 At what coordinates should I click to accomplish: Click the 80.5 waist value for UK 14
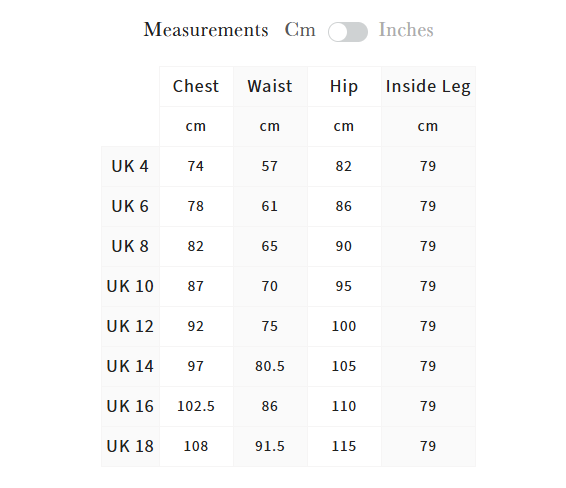tap(270, 366)
